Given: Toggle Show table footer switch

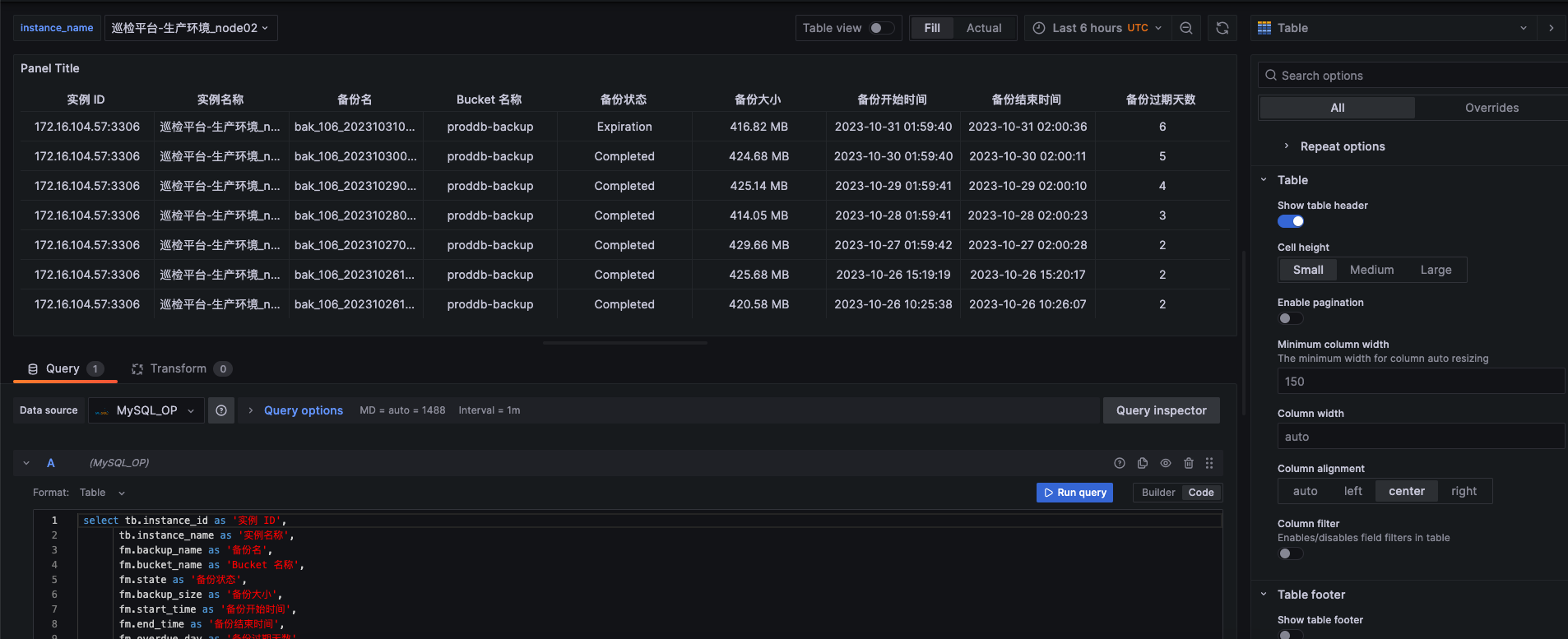Looking at the screenshot, I should 1291,634.
